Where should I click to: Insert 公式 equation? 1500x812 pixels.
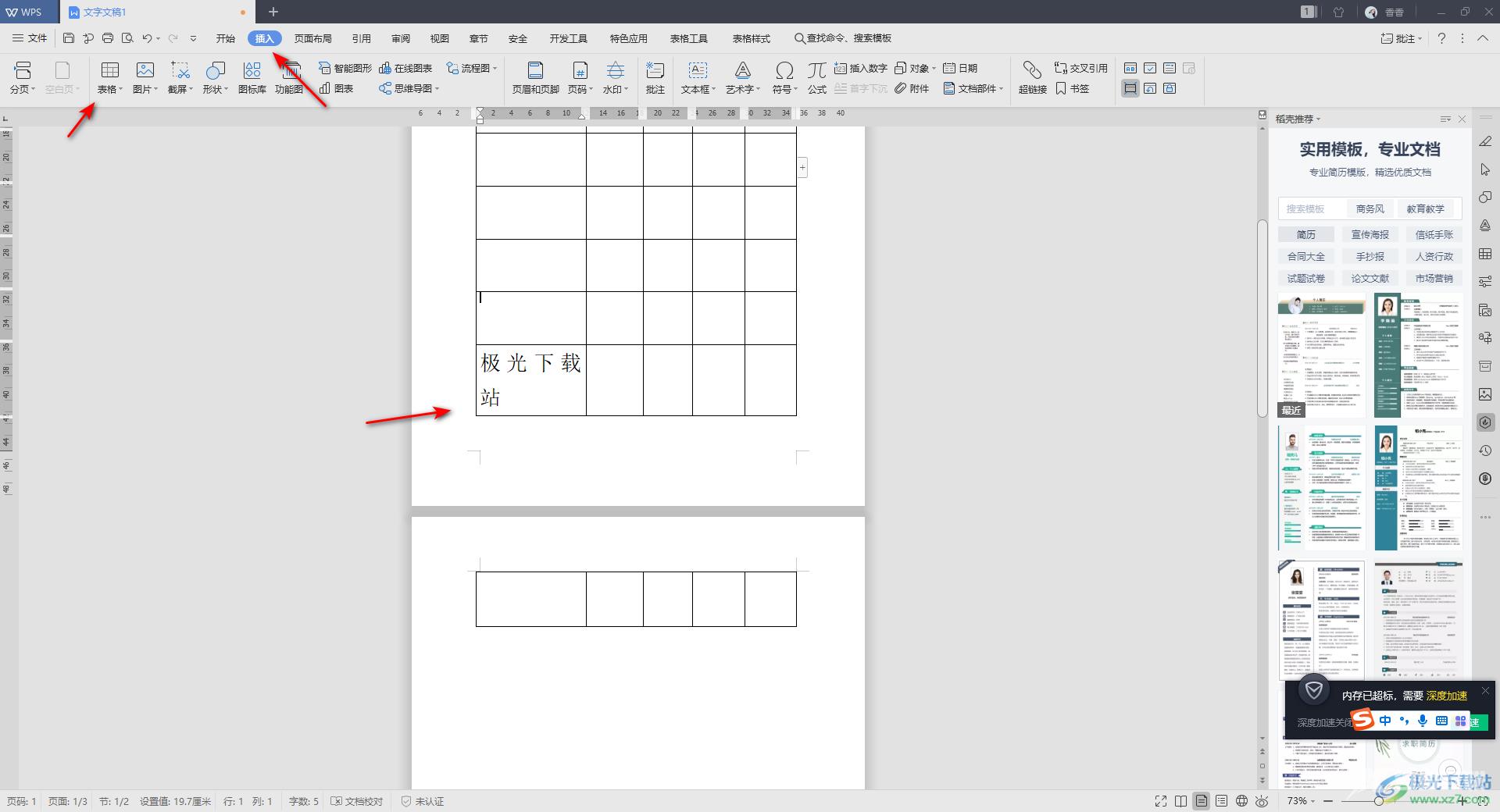click(816, 77)
